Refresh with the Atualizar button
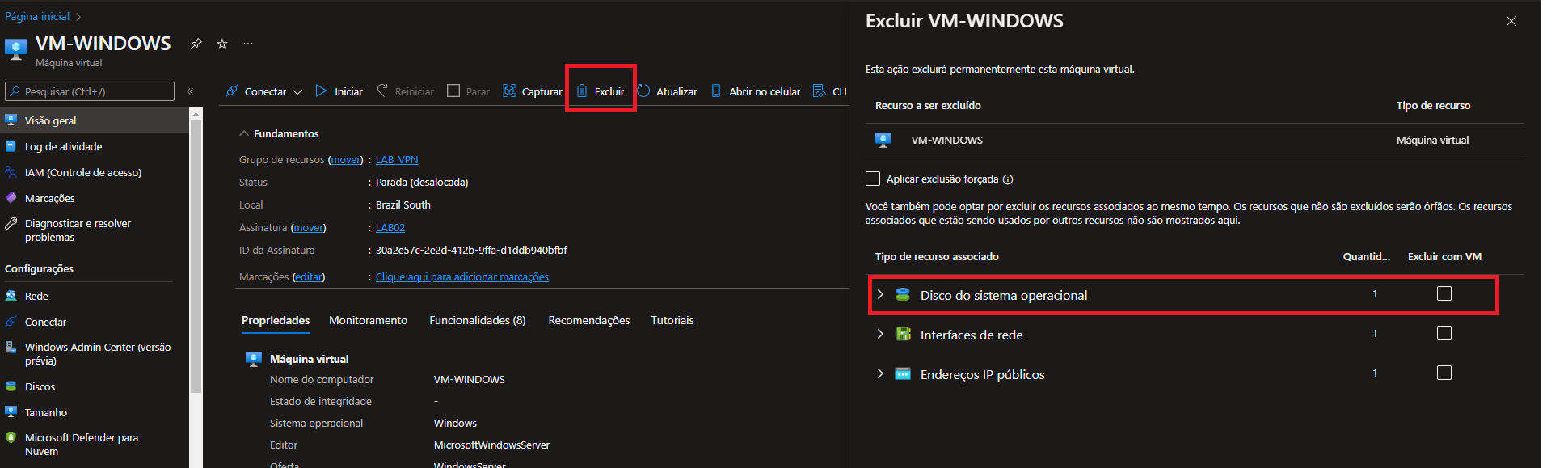 [667, 91]
